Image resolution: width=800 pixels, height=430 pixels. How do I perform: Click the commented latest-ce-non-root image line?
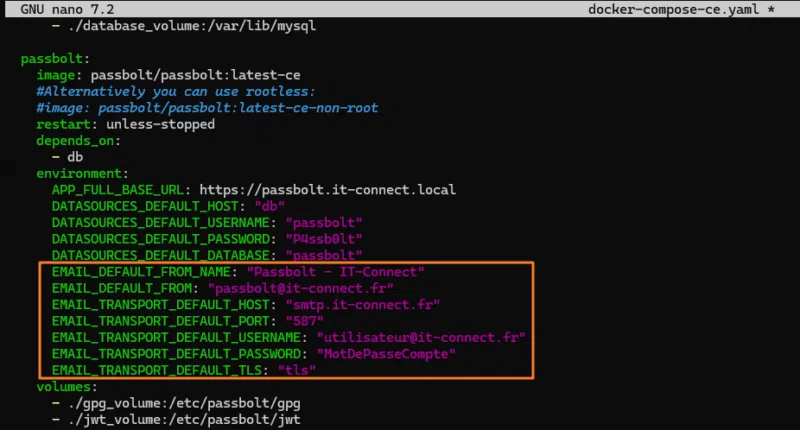click(207, 108)
